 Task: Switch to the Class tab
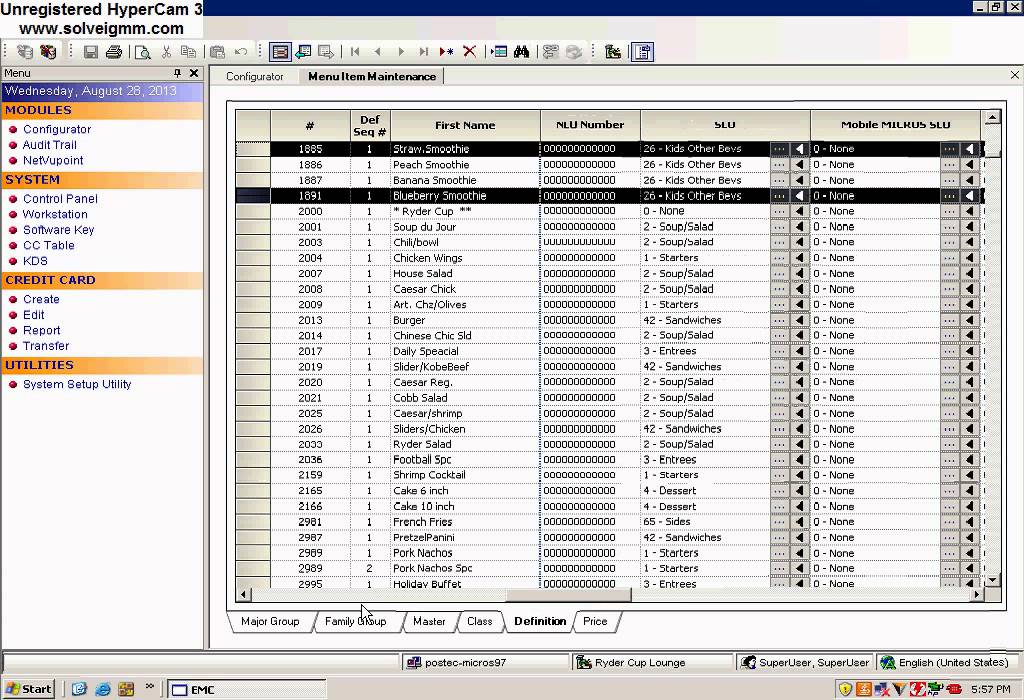coord(479,621)
